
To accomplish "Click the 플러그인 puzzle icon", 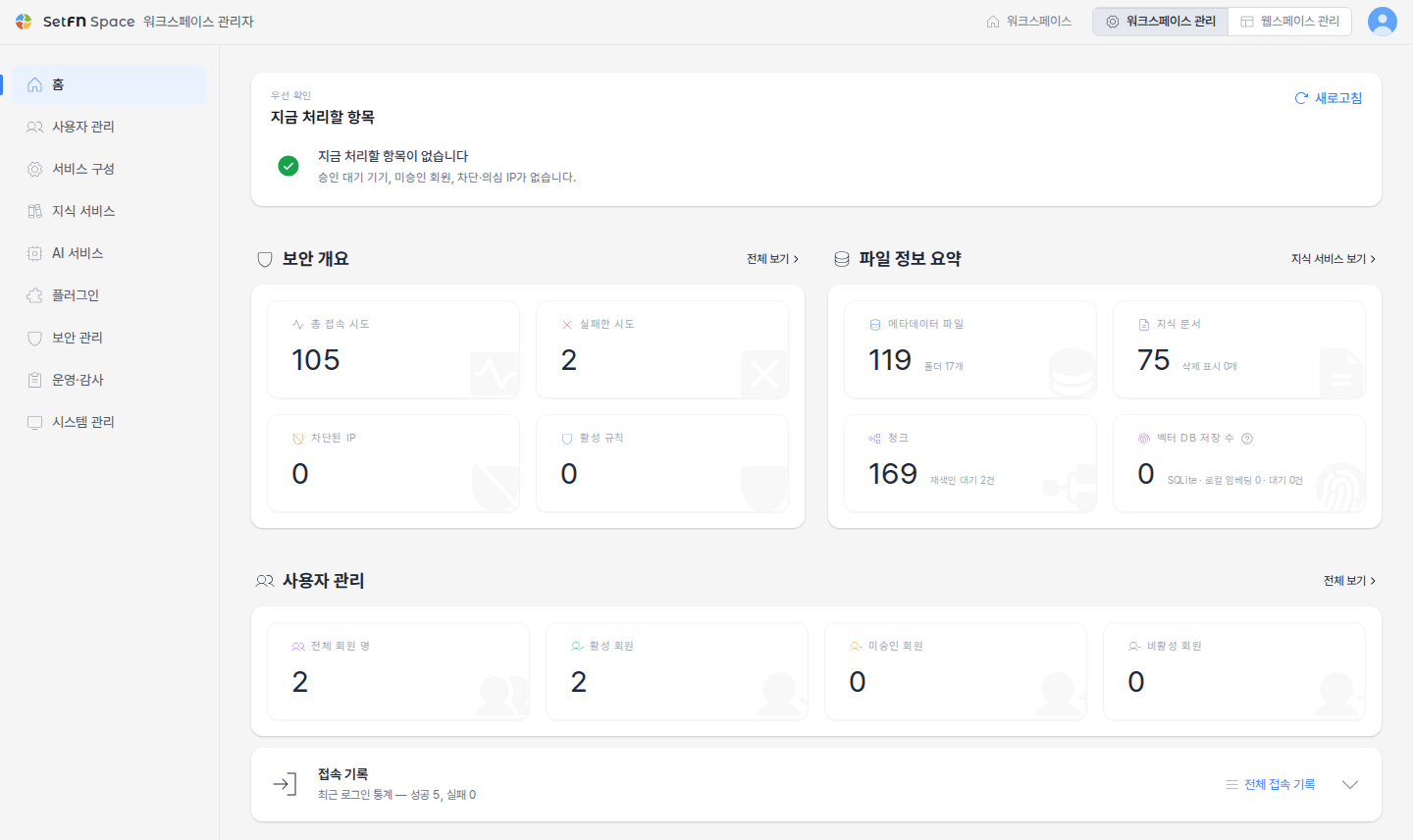I will [34, 295].
